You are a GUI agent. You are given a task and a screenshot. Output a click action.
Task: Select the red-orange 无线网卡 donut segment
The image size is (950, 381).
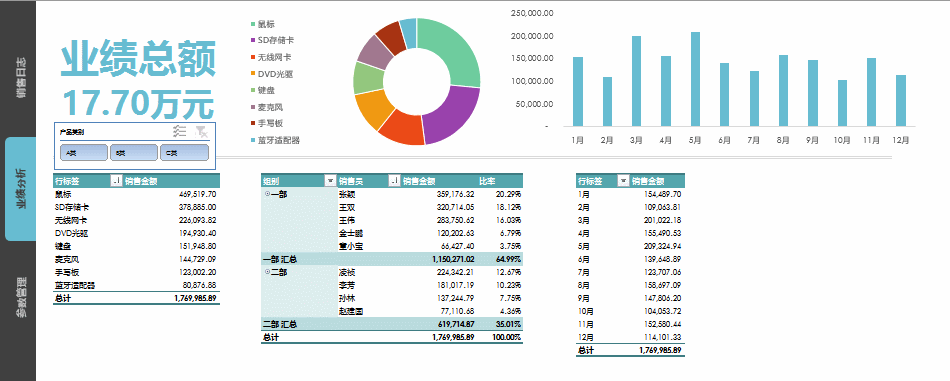401,128
